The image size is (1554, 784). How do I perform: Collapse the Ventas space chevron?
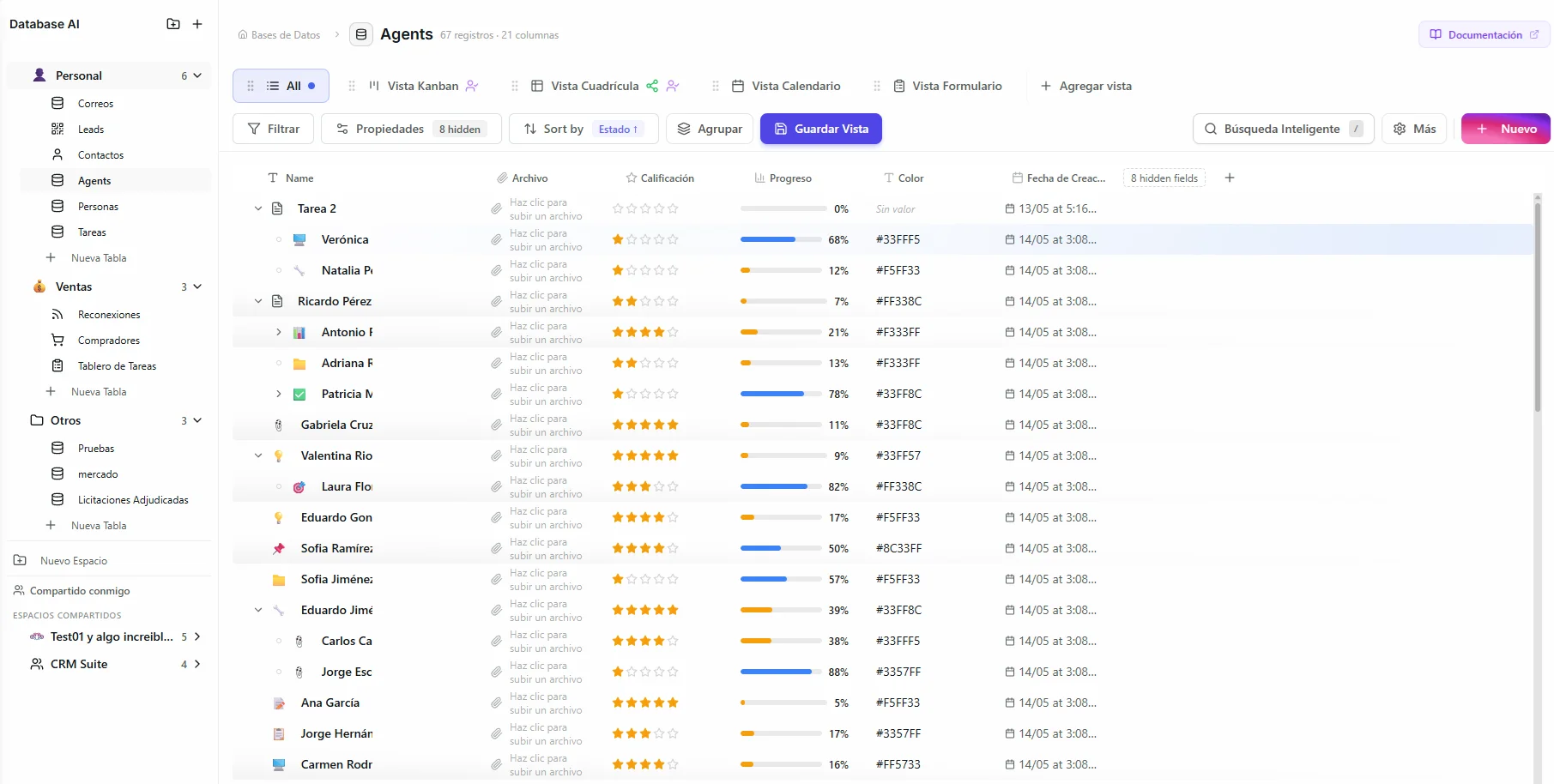click(x=197, y=286)
